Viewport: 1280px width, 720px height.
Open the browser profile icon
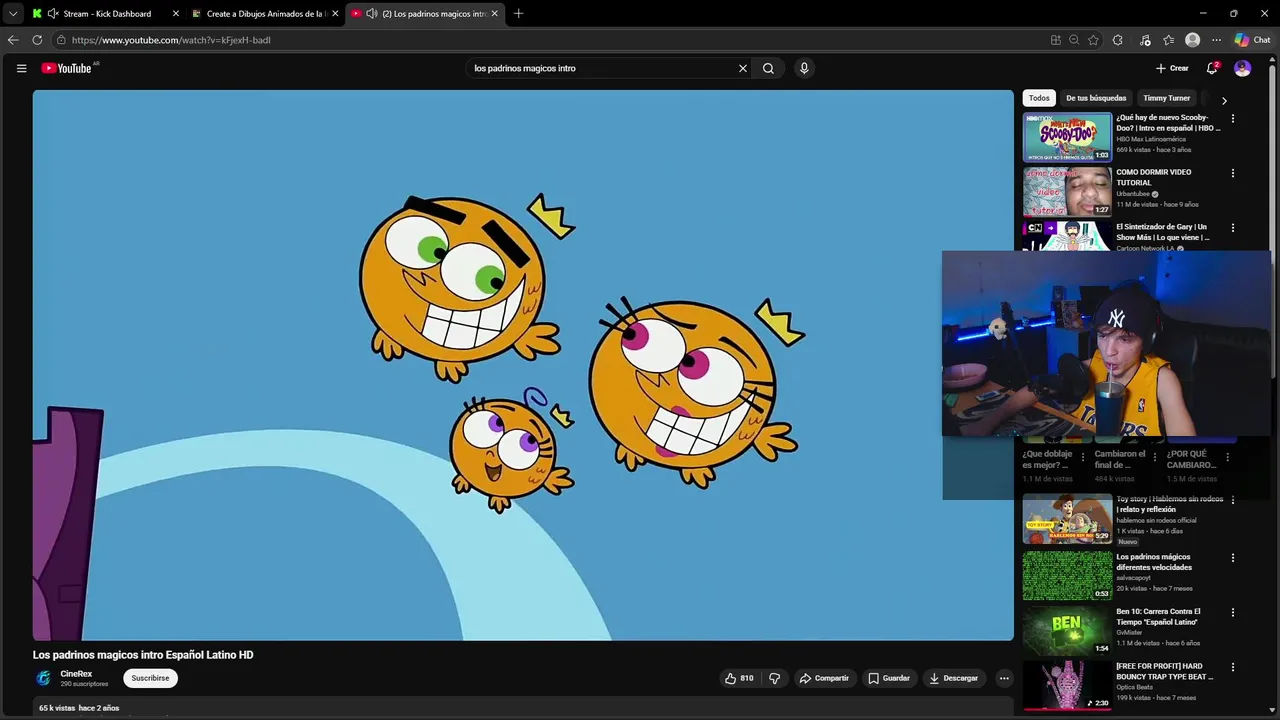click(1192, 40)
